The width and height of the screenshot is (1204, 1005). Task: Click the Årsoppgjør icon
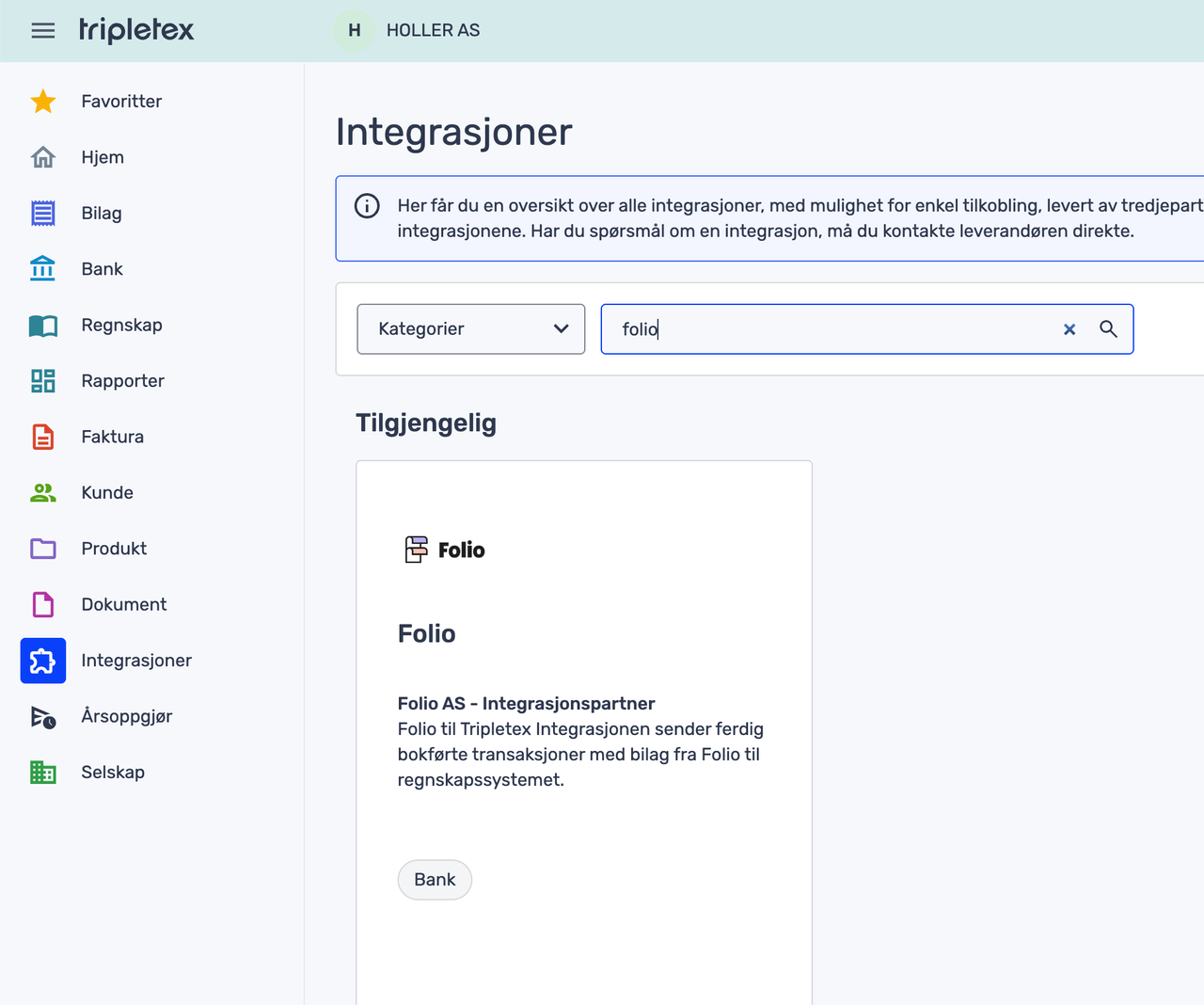point(43,717)
